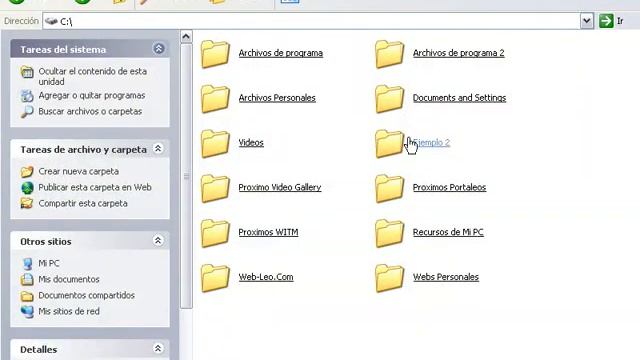Click the Ejemplo 2 folder icon
Image resolution: width=640 pixels, height=360 pixels.
389,143
